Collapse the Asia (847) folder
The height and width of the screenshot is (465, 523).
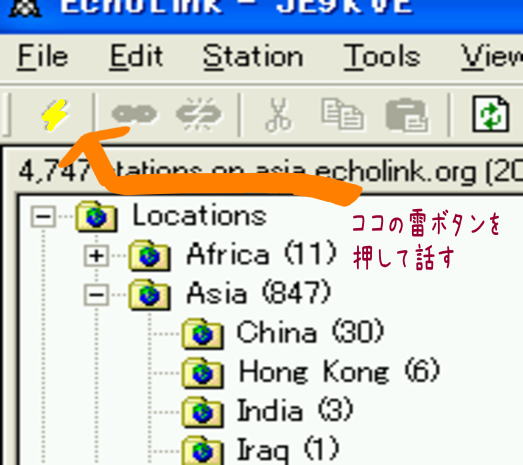(x=96, y=295)
